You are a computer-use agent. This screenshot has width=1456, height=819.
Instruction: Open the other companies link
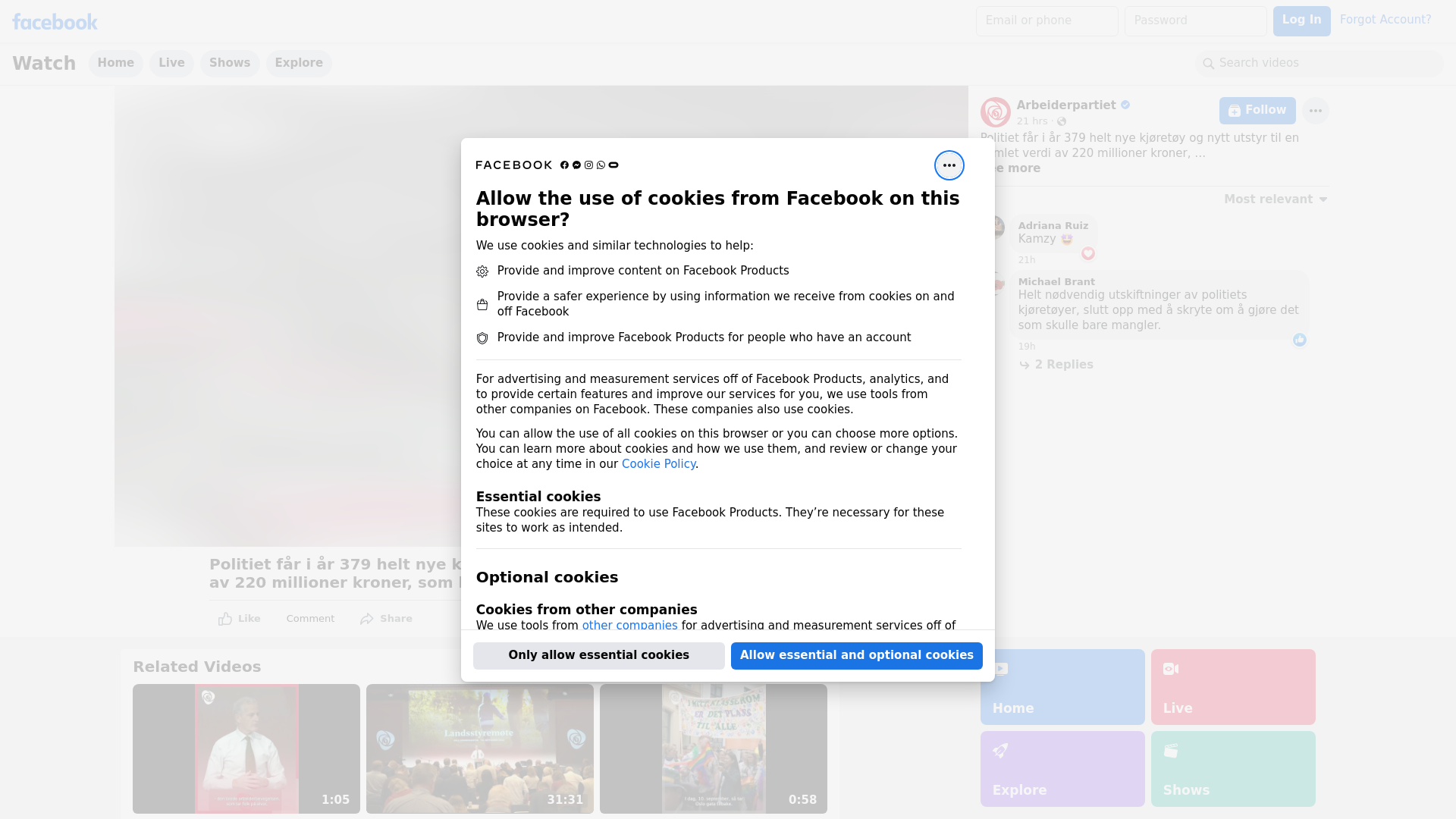point(629,626)
